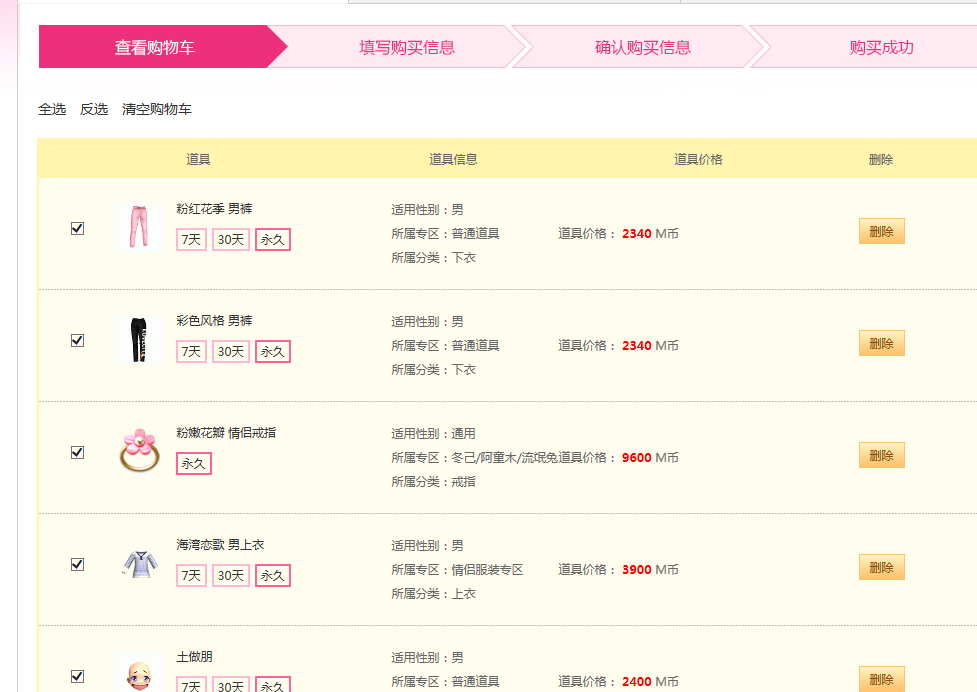Uncheck the 土做朋 item checkbox
Viewport: 977px width, 692px height.
tap(77, 676)
